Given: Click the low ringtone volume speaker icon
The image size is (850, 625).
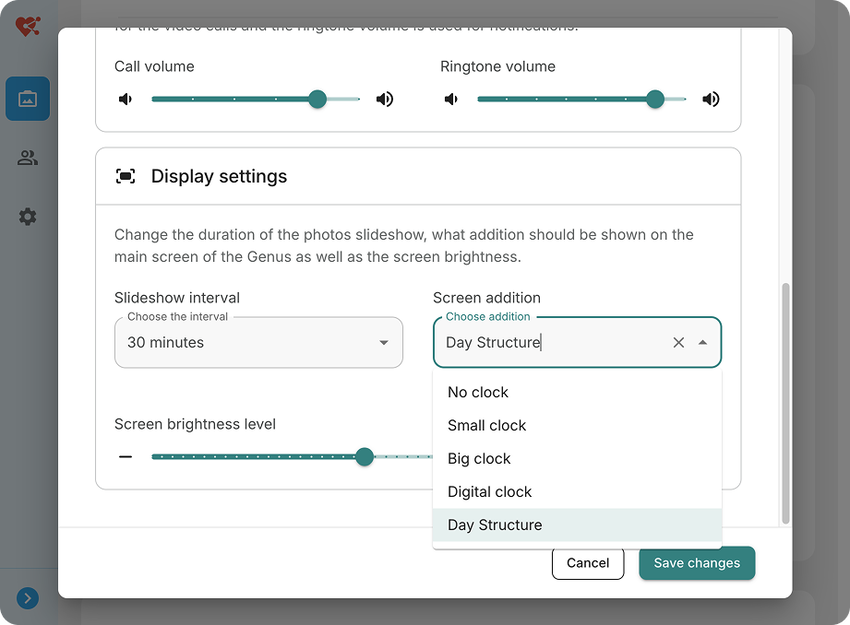Looking at the screenshot, I should click(x=451, y=99).
